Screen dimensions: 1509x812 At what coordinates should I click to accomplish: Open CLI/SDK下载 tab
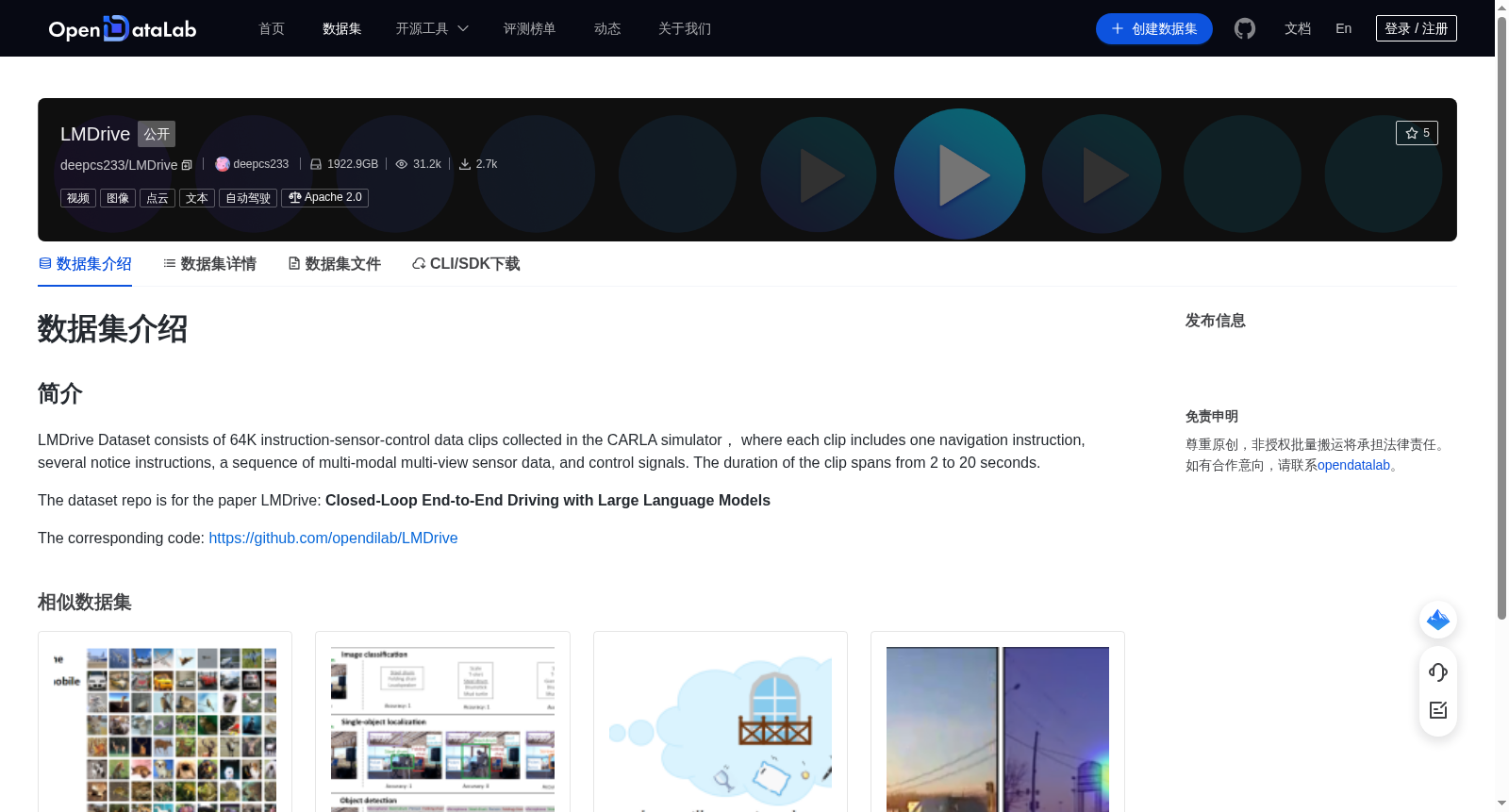[x=466, y=264]
